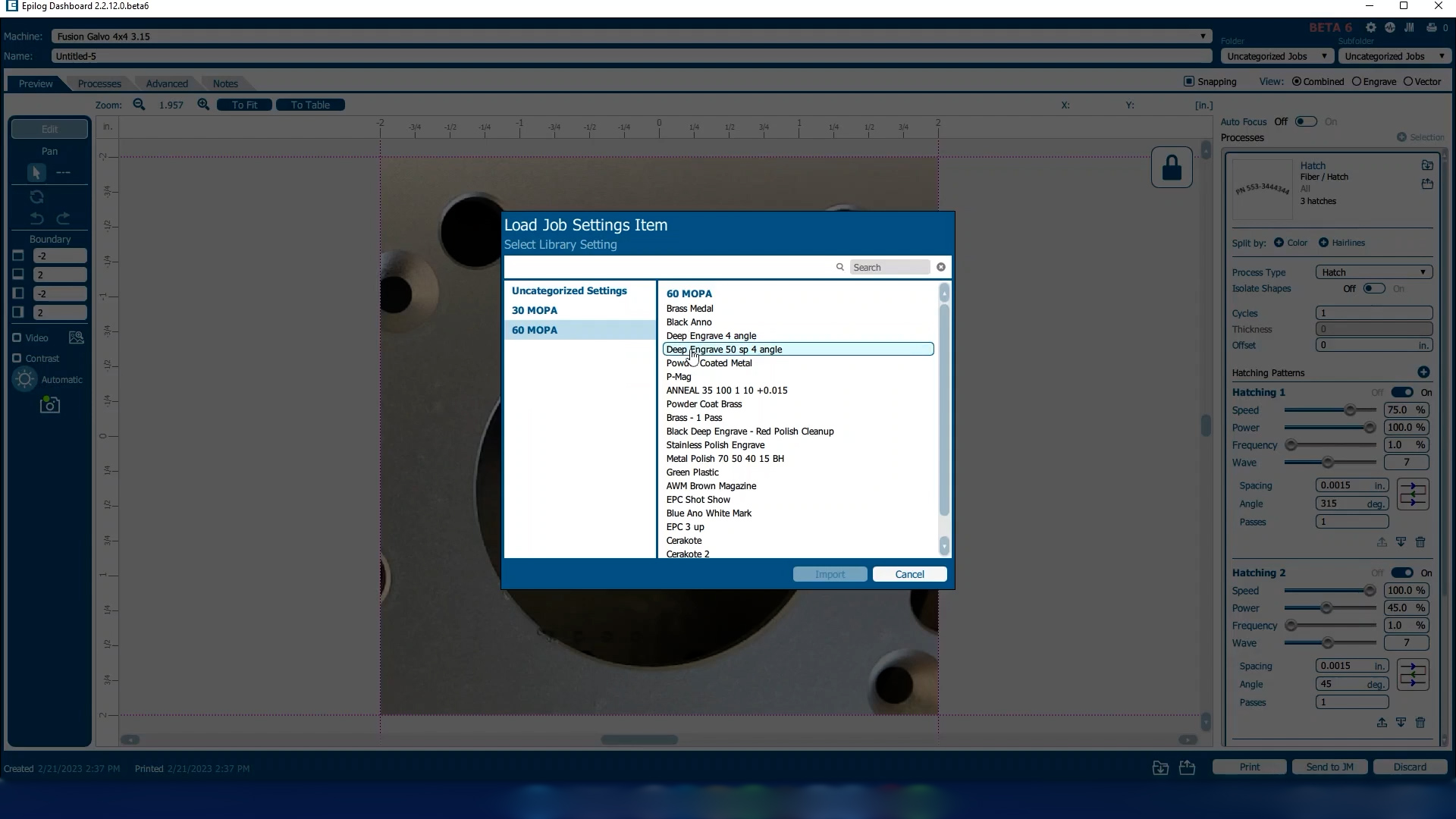Delete Hatching 1 with trash icon
1456x819 pixels.
[x=1420, y=542]
